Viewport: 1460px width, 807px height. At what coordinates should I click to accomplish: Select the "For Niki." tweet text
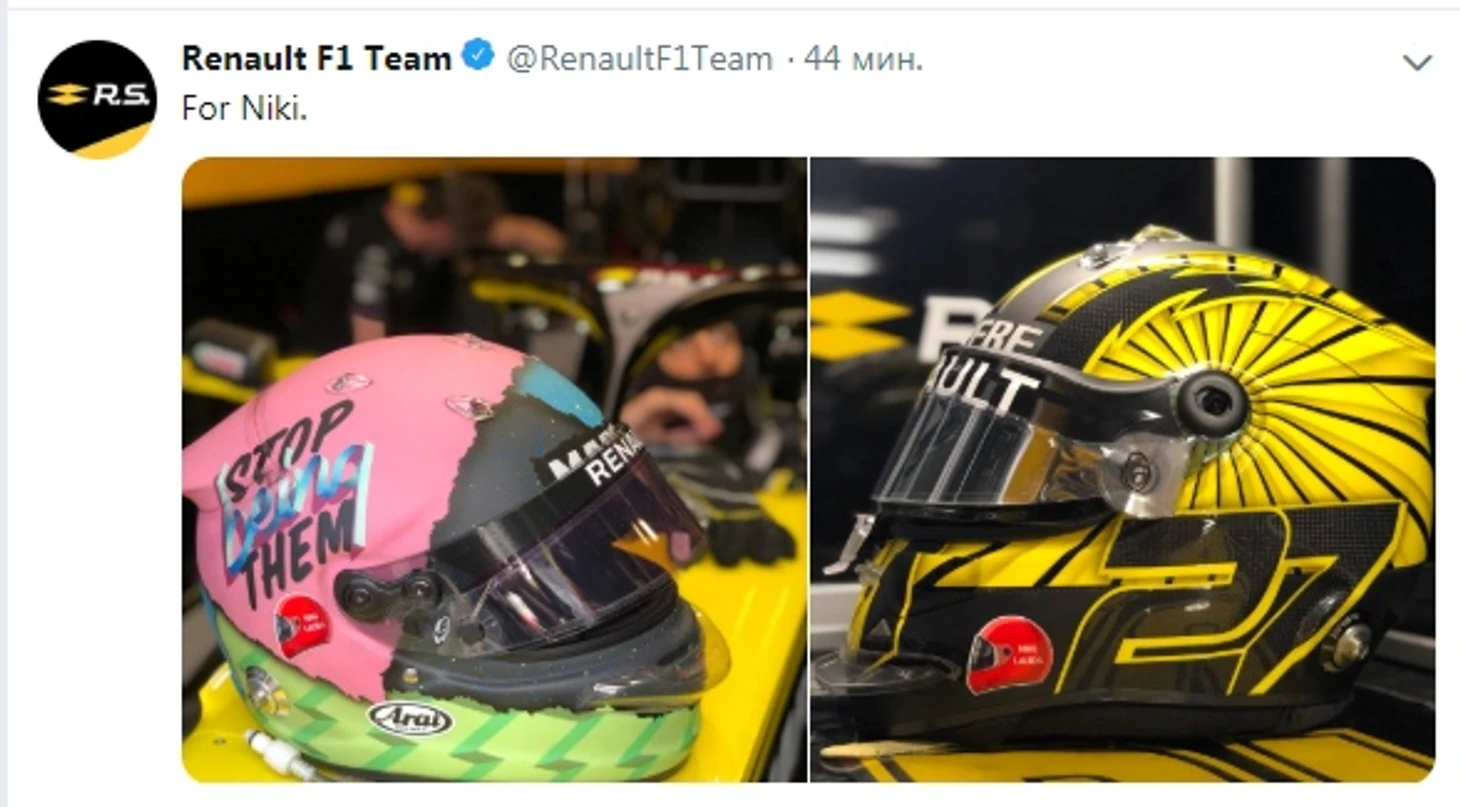(244, 108)
